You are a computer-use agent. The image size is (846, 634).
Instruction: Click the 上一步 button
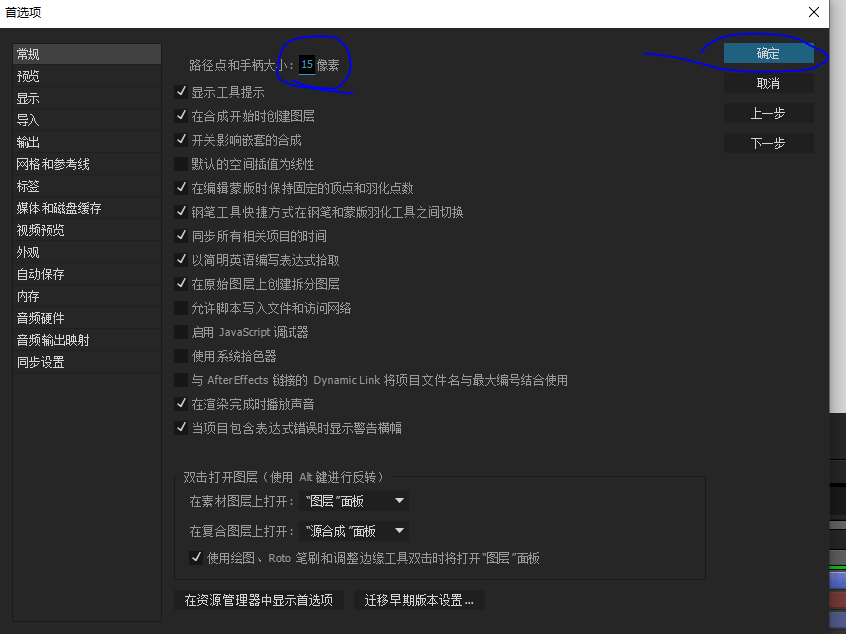770,114
